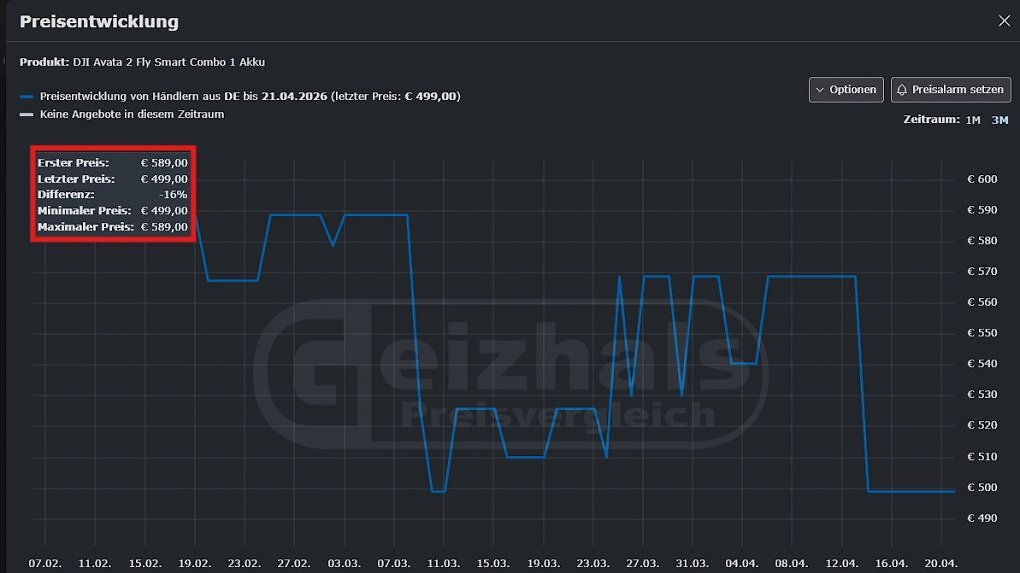
Task: Click the € 500 axis label
Action: coord(982,487)
